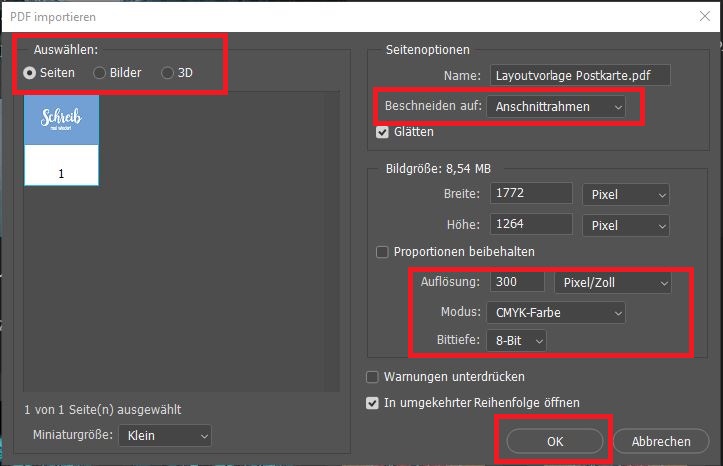
Task: Click page 1 thumbnail preview
Action: coord(61,140)
